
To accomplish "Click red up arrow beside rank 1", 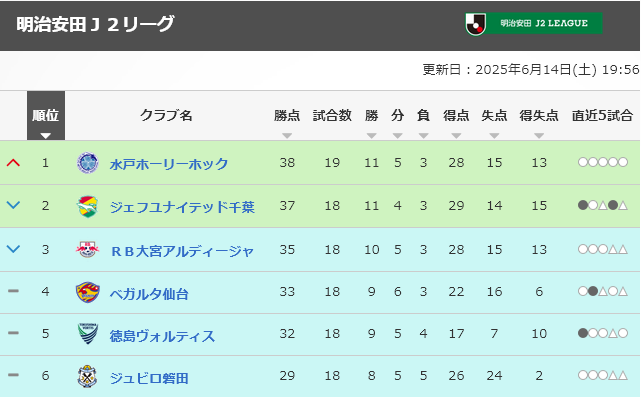I will coord(13,163).
